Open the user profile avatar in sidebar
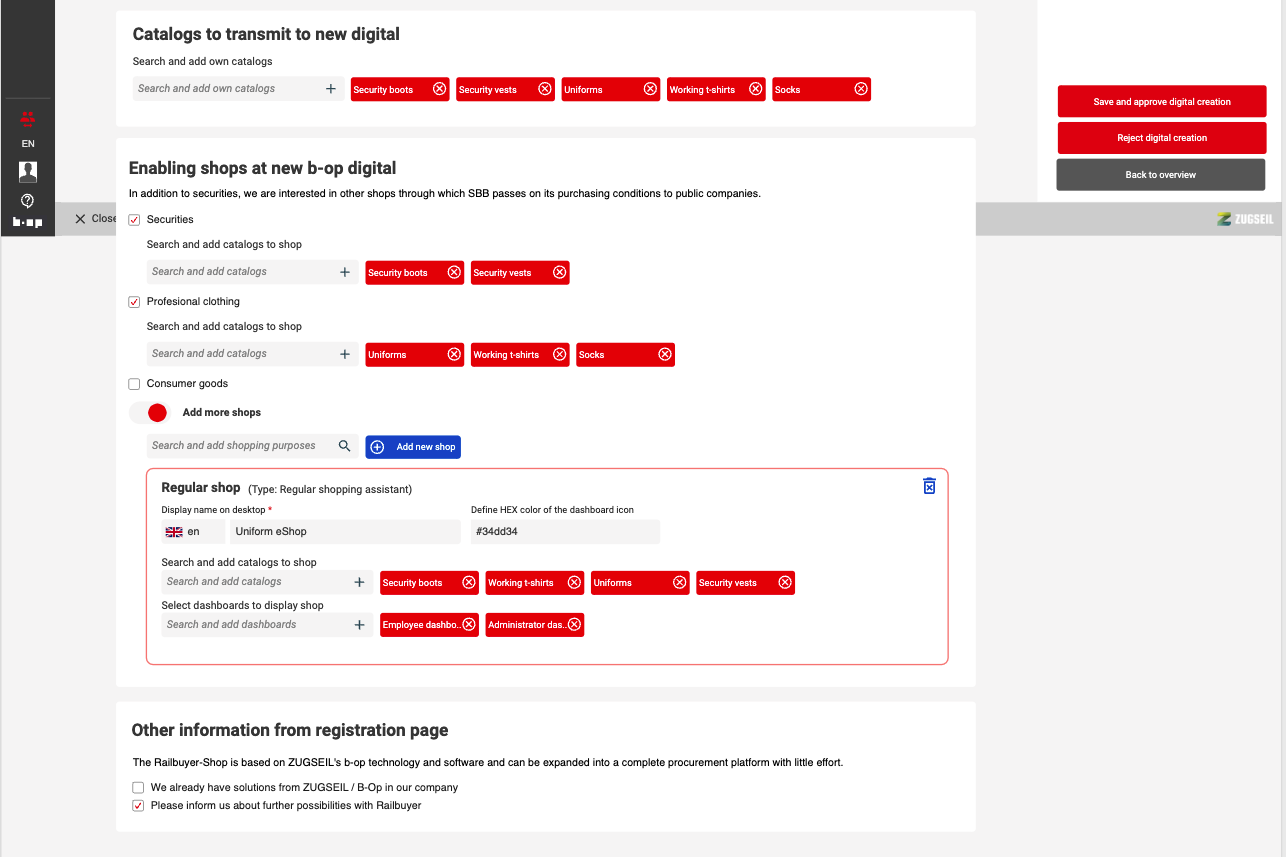1286x857 pixels. point(28,171)
